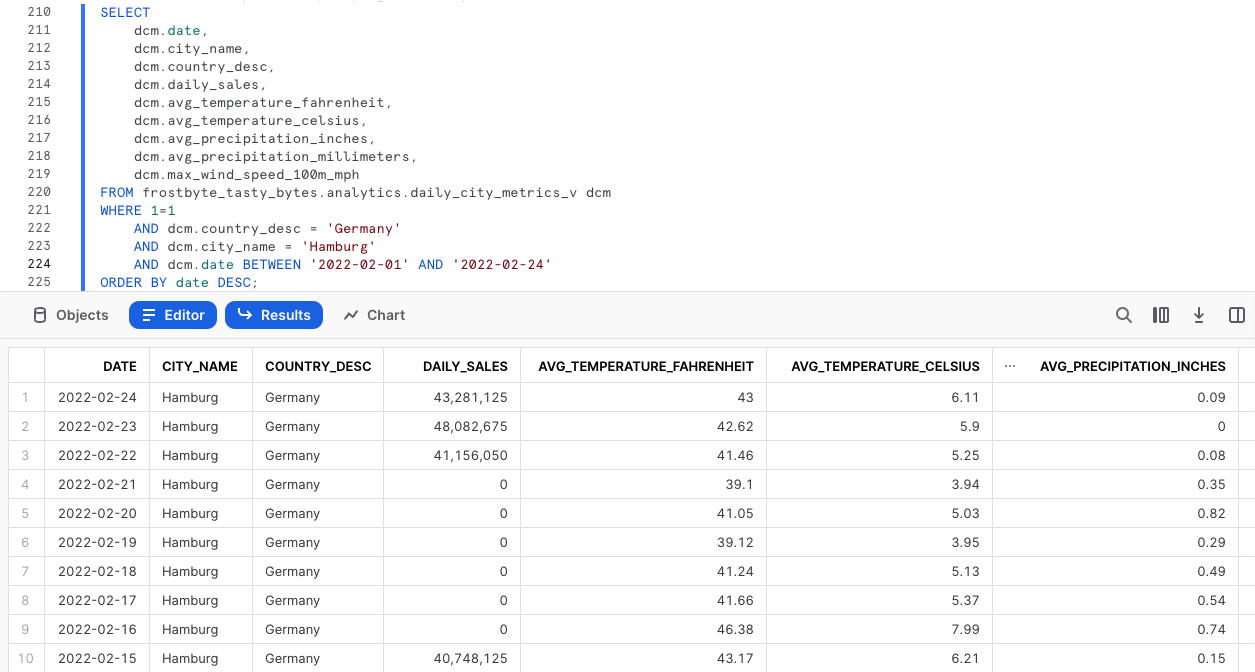Select the COUNTRY_DESC column header
The width and height of the screenshot is (1255, 672).
[x=318, y=366]
